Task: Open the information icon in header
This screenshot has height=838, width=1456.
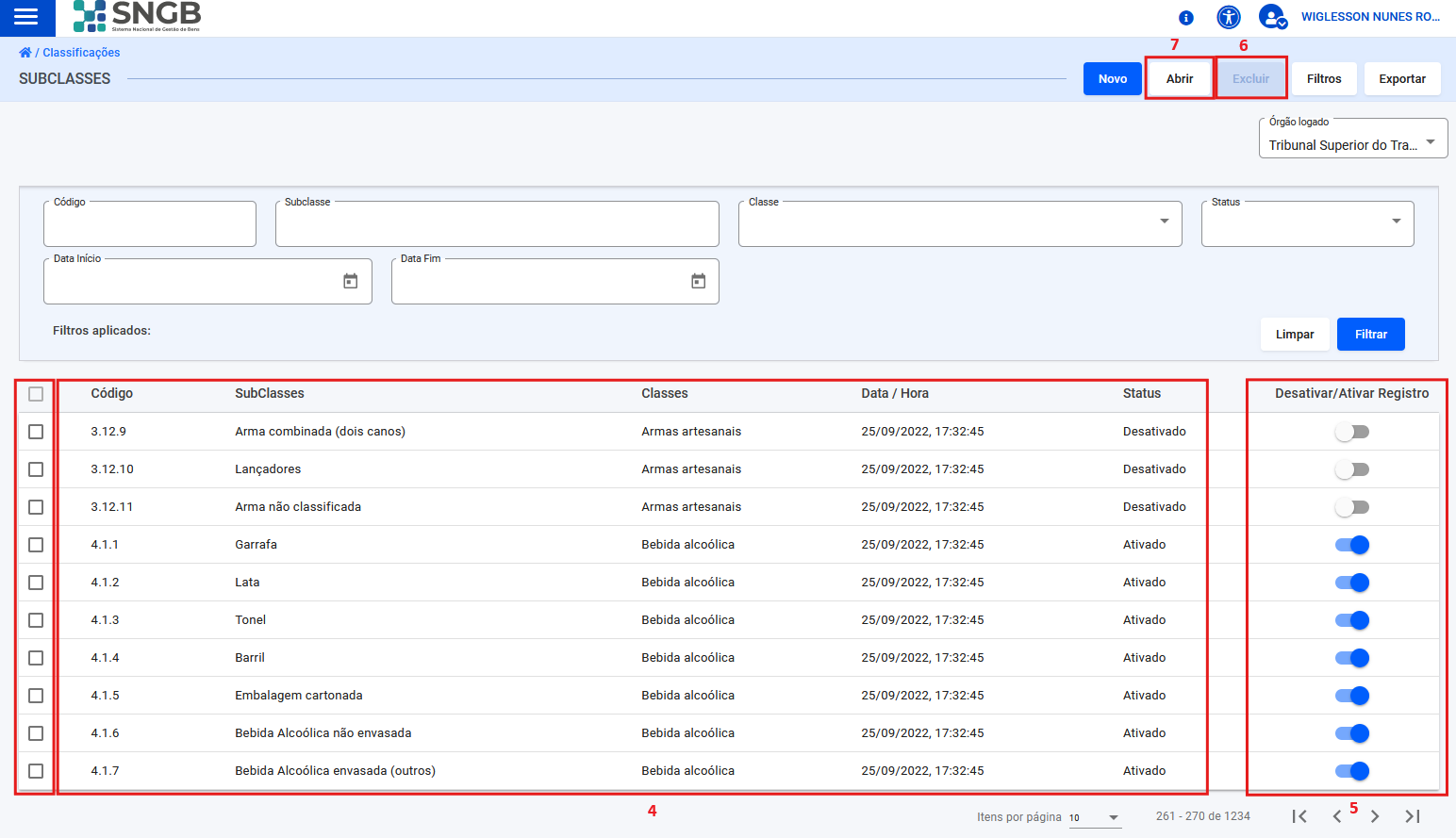Action: (1186, 17)
